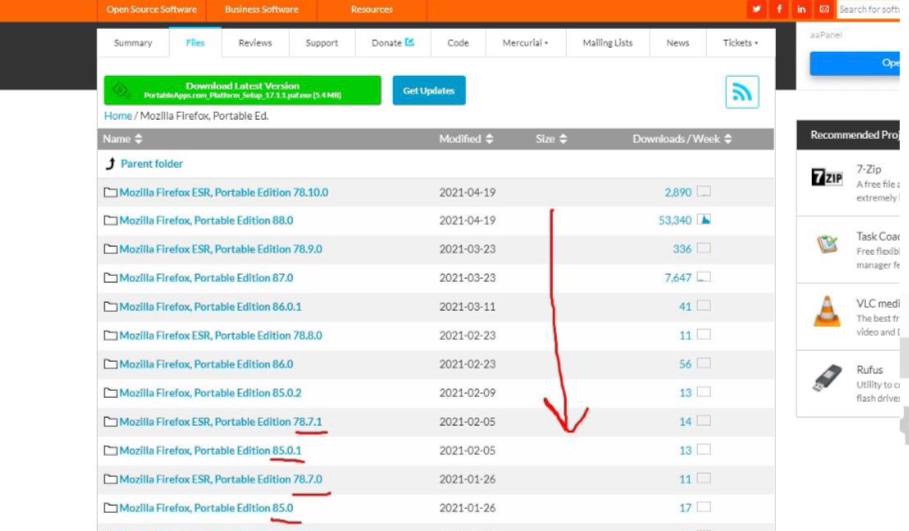Image resolution: width=909 pixels, height=531 pixels.
Task: Open Mozilla Firefox, Portable Edition 85.0.1 folder
Action: pos(210,451)
